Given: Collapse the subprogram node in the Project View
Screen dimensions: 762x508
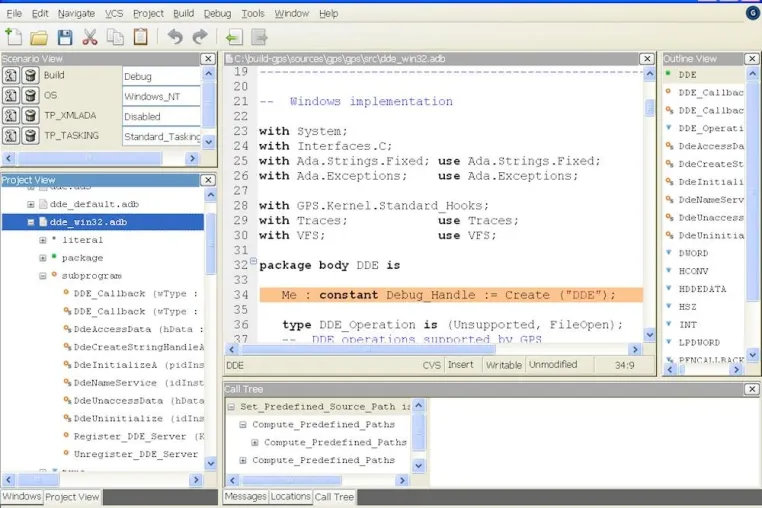Looking at the screenshot, I should [43, 276].
